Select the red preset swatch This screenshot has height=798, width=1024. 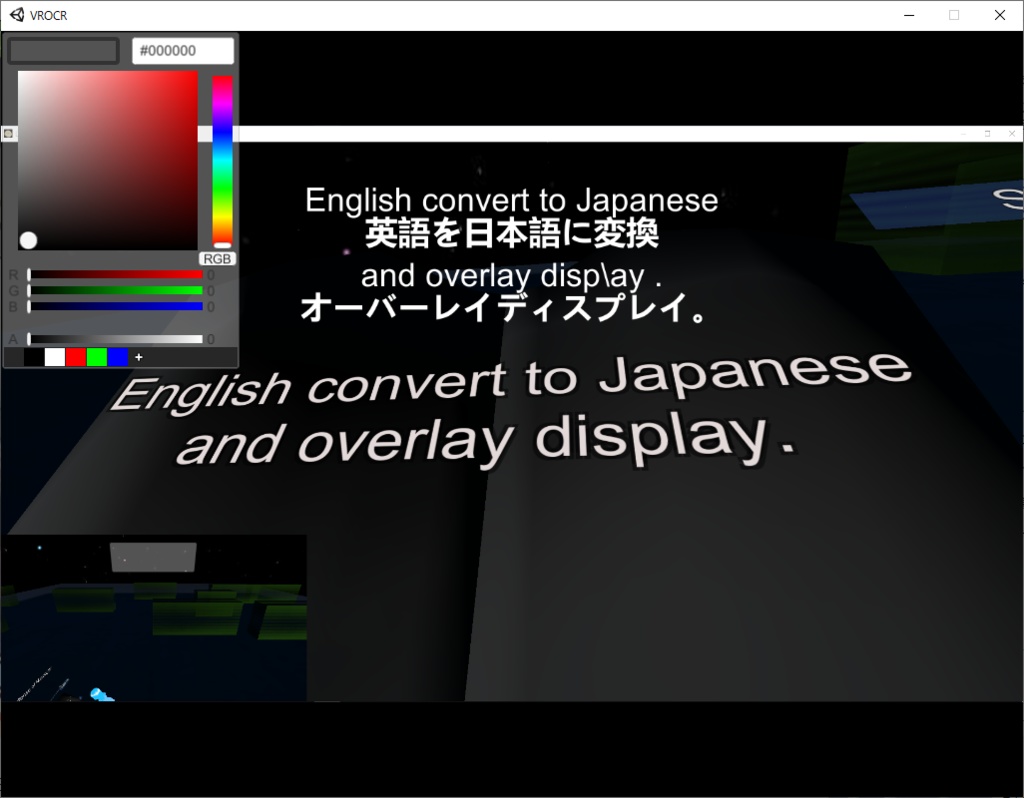point(76,357)
